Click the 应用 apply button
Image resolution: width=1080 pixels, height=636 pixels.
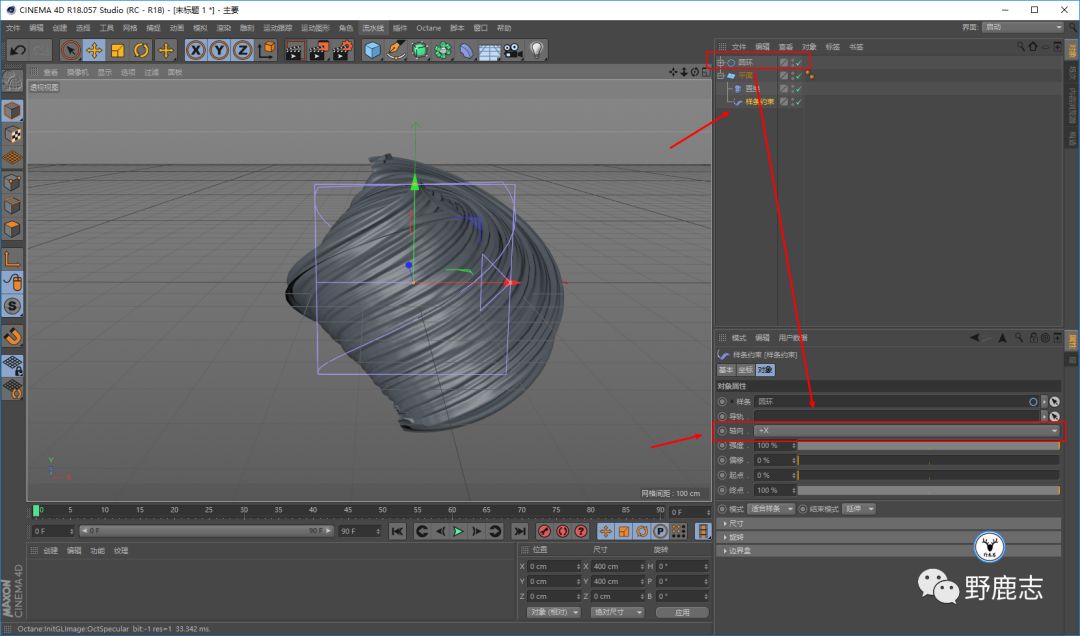[682, 612]
